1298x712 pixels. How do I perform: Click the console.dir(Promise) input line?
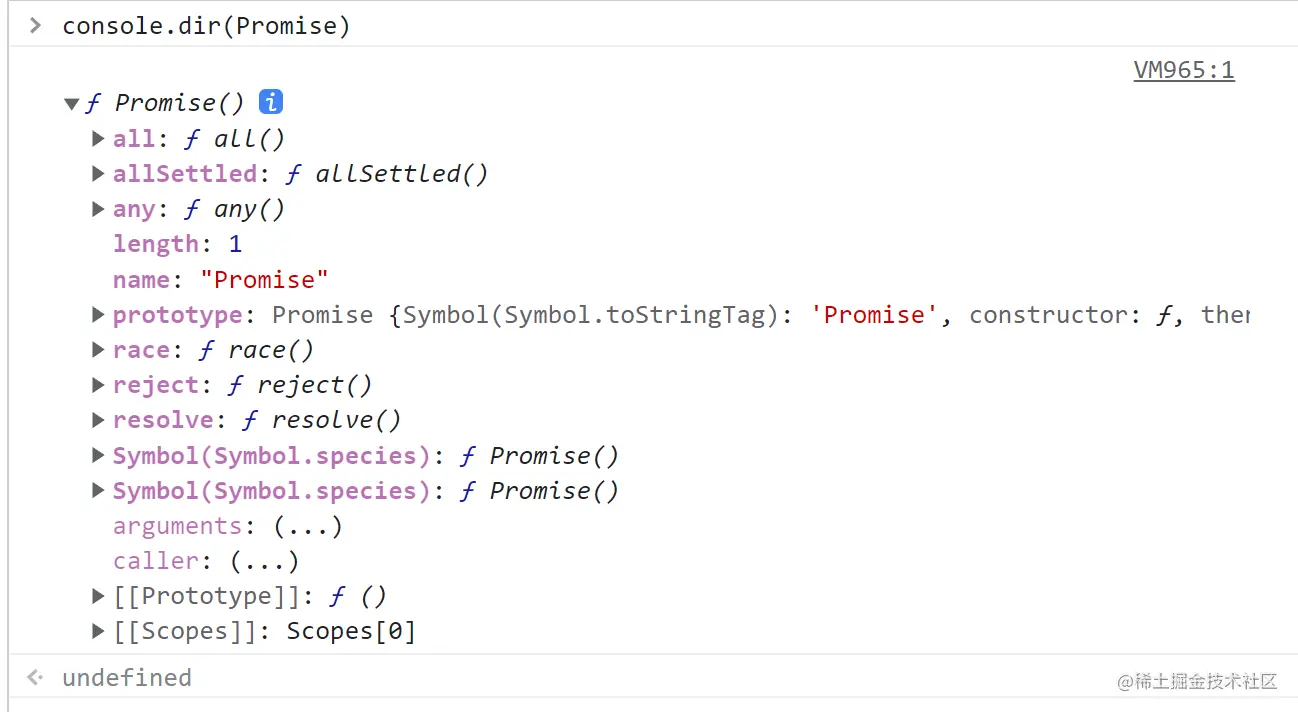(206, 26)
